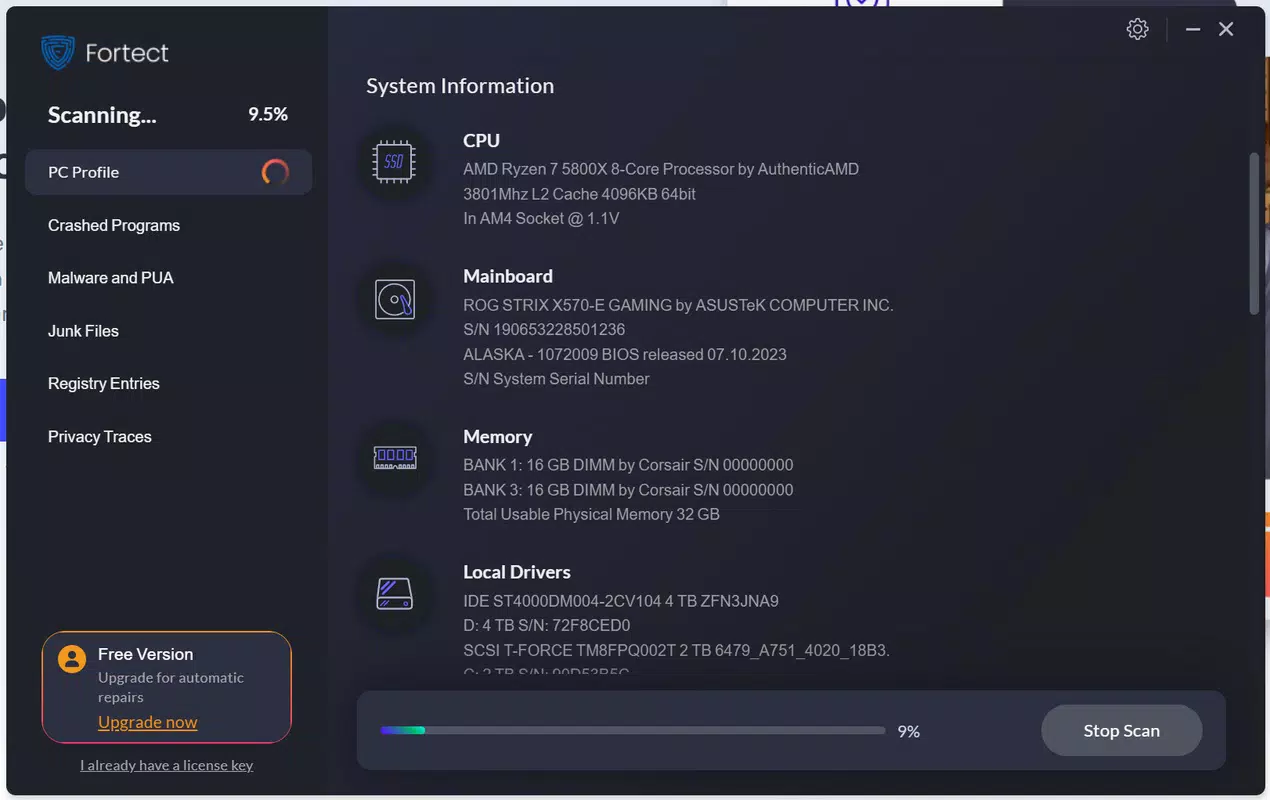Click the ROG STRIX X570-E GAMING line
Image resolution: width=1270 pixels, height=800 pixels.
coord(678,305)
